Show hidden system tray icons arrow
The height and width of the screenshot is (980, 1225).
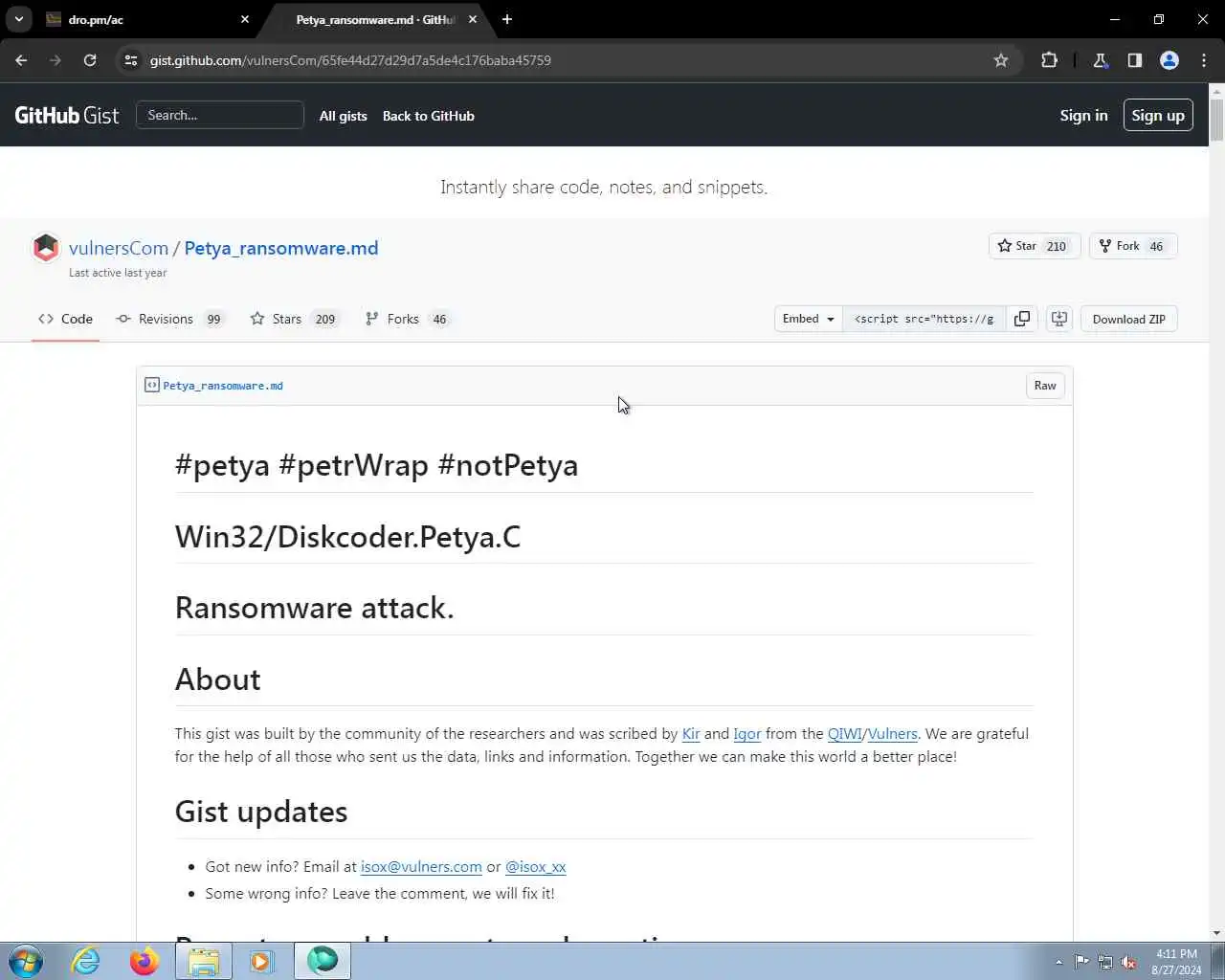point(1058,962)
